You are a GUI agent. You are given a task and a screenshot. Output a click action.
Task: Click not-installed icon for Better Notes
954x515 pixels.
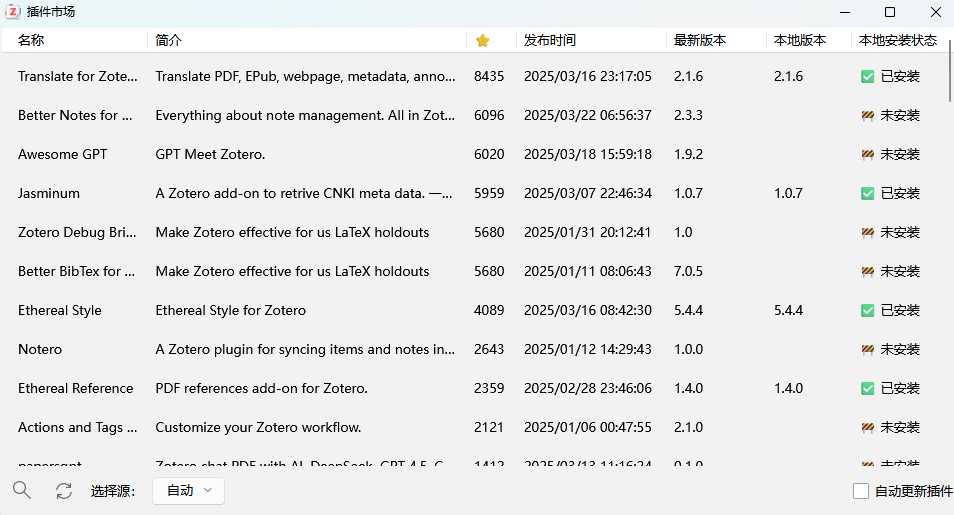pyautogui.click(x=868, y=116)
